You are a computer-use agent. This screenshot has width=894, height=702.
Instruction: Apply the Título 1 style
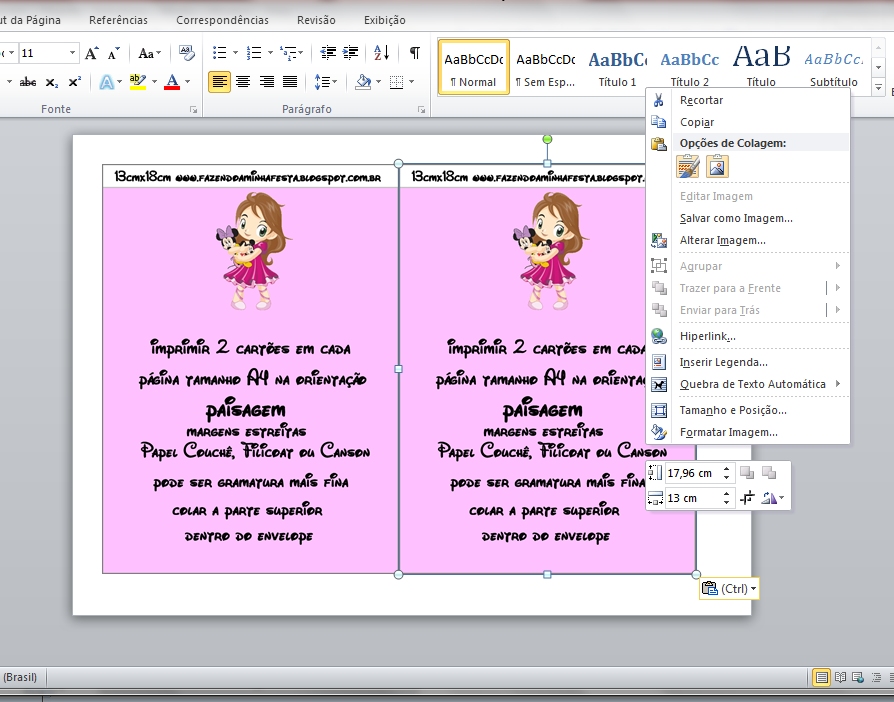click(x=617, y=67)
